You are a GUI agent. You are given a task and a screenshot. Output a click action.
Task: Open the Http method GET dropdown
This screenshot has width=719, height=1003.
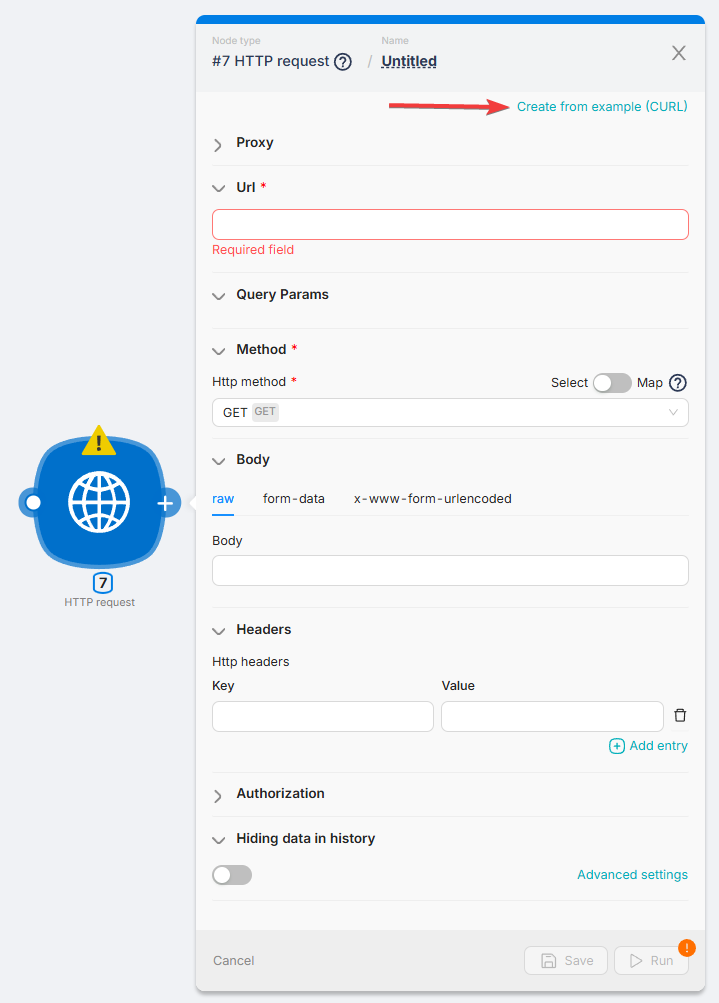click(x=450, y=412)
